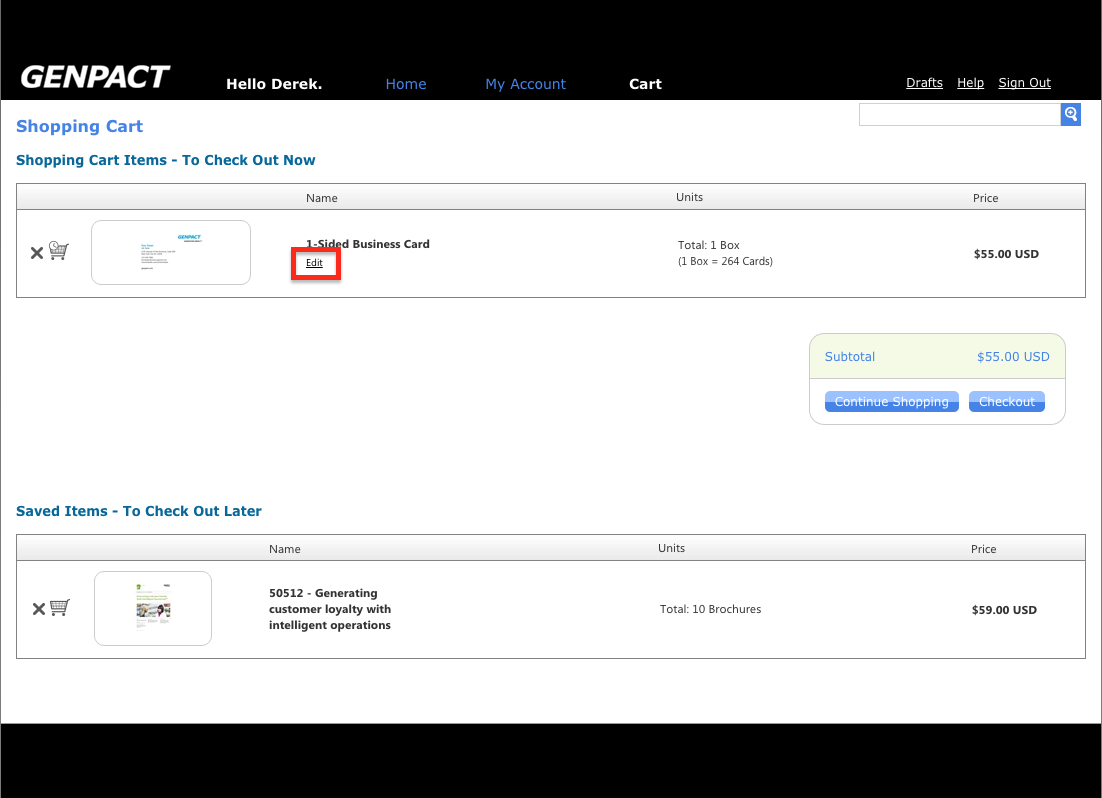Screen dimensions: 1102x798
Task: Click the 1-Sided Business Card item name
Action: (367, 244)
